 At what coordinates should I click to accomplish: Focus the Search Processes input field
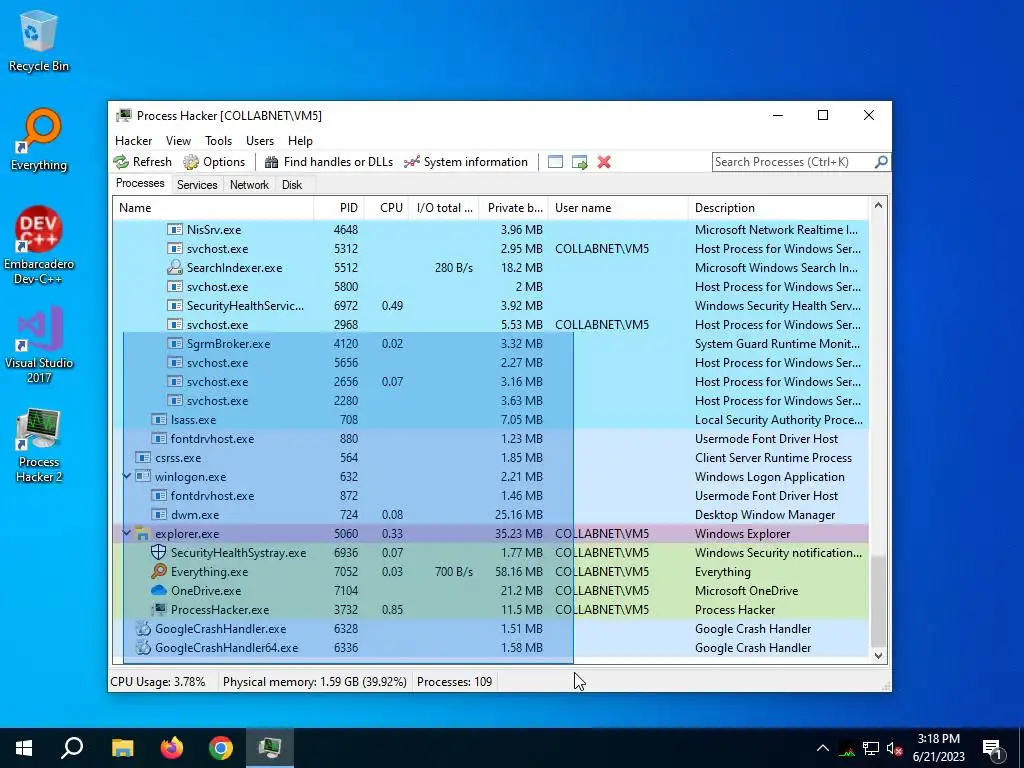[x=793, y=162]
